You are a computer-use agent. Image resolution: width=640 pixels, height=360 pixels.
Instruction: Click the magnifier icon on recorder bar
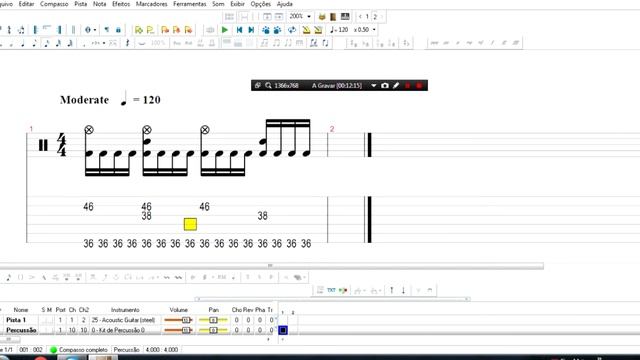pos(268,85)
